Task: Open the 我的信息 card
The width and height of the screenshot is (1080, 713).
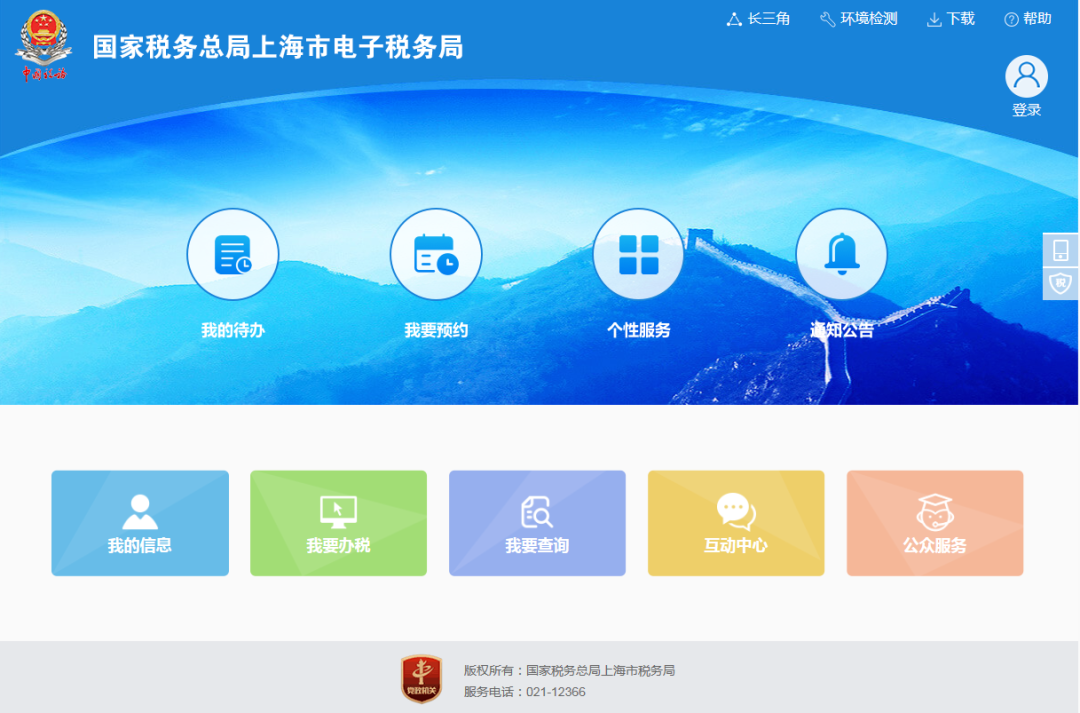Action: point(140,522)
